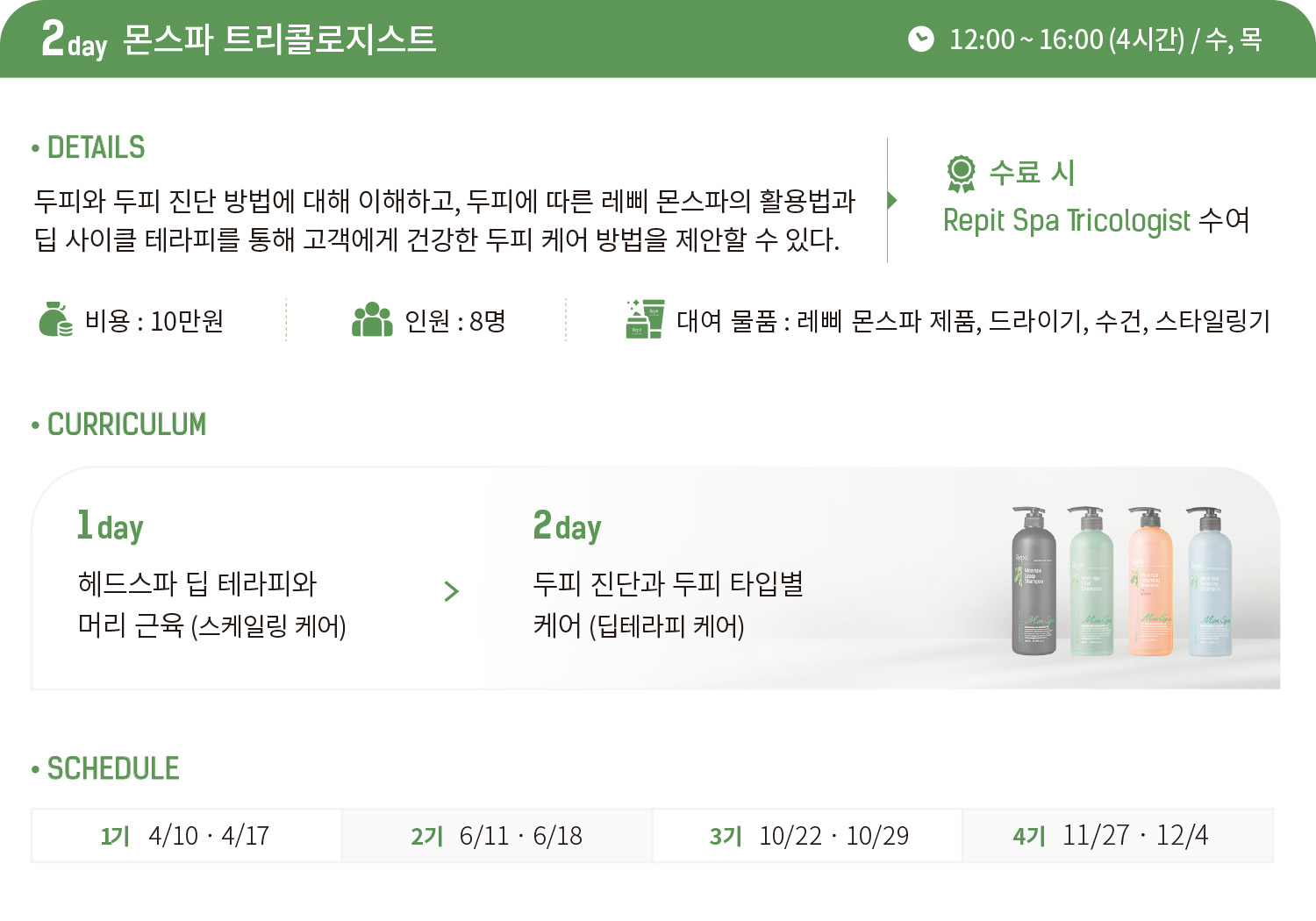Image resolution: width=1316 pixels, height=921 pixels.
Task: Select the orange peach shampoo bottle
Action: click(x=1149, y=581)
